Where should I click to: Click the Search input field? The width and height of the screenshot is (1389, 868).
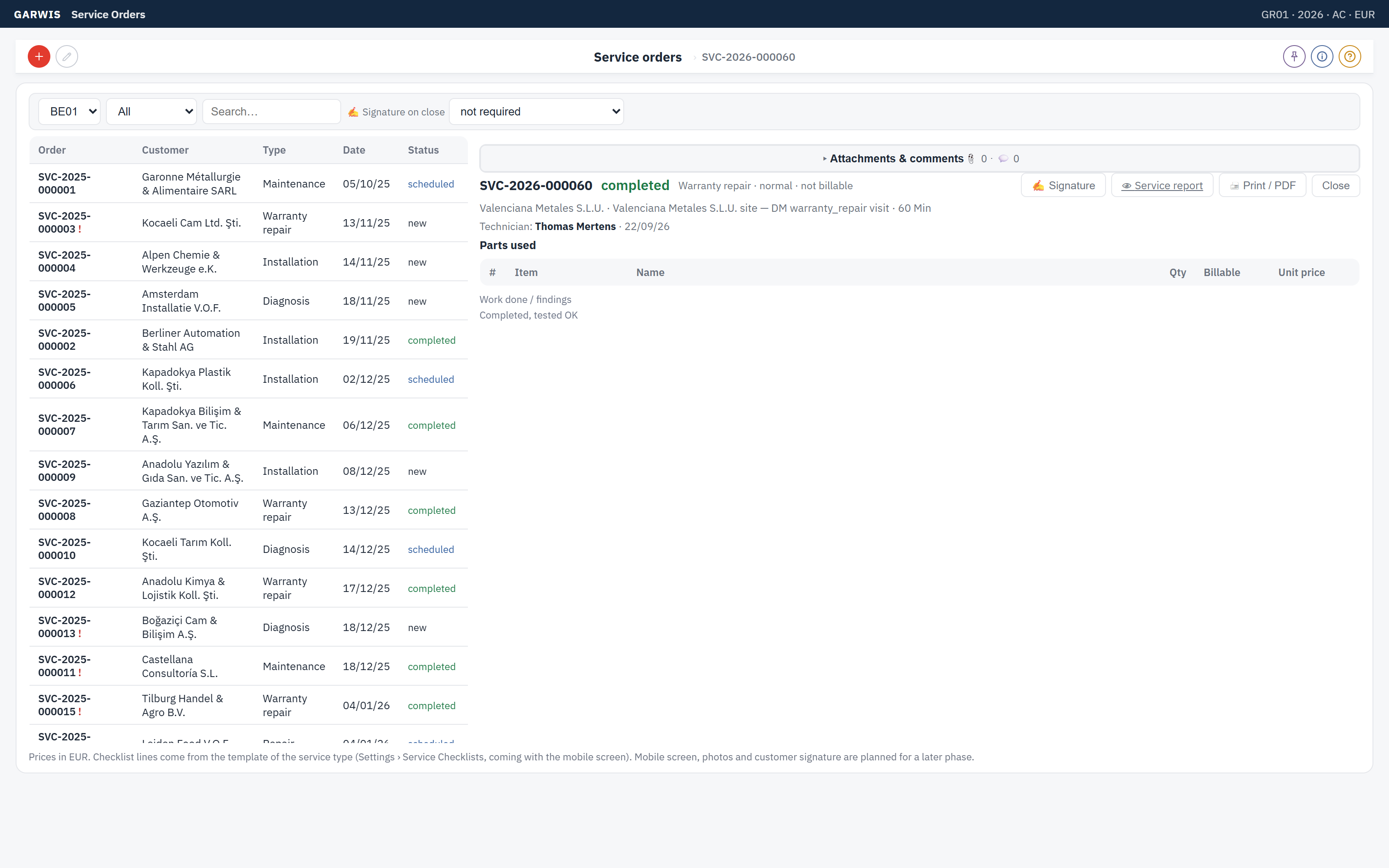coord(271,112)
